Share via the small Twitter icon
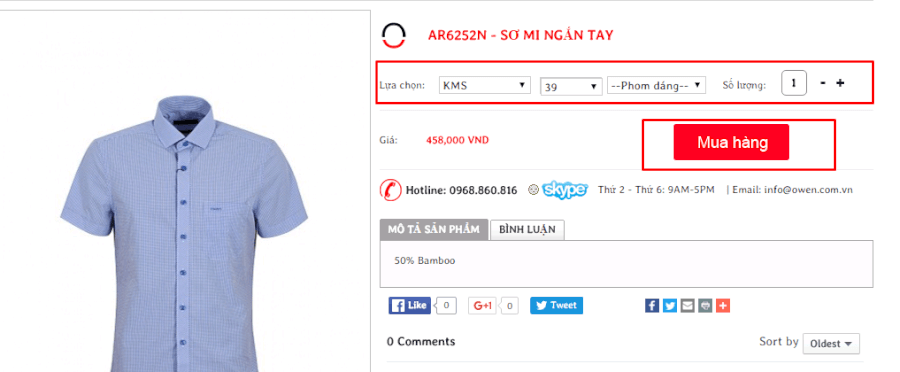The height and width of the screenshot is (372, 900). (669, 305)
